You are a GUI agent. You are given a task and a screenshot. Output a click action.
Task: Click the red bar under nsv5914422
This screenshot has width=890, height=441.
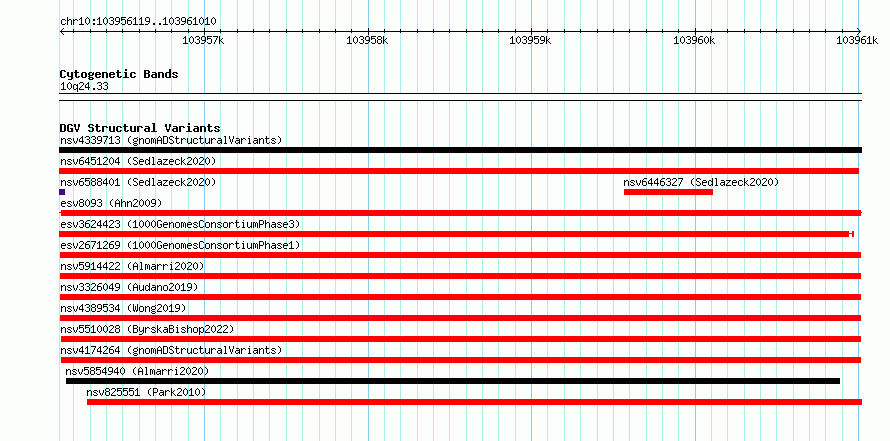pyautogui.click(x=460, y=276)
